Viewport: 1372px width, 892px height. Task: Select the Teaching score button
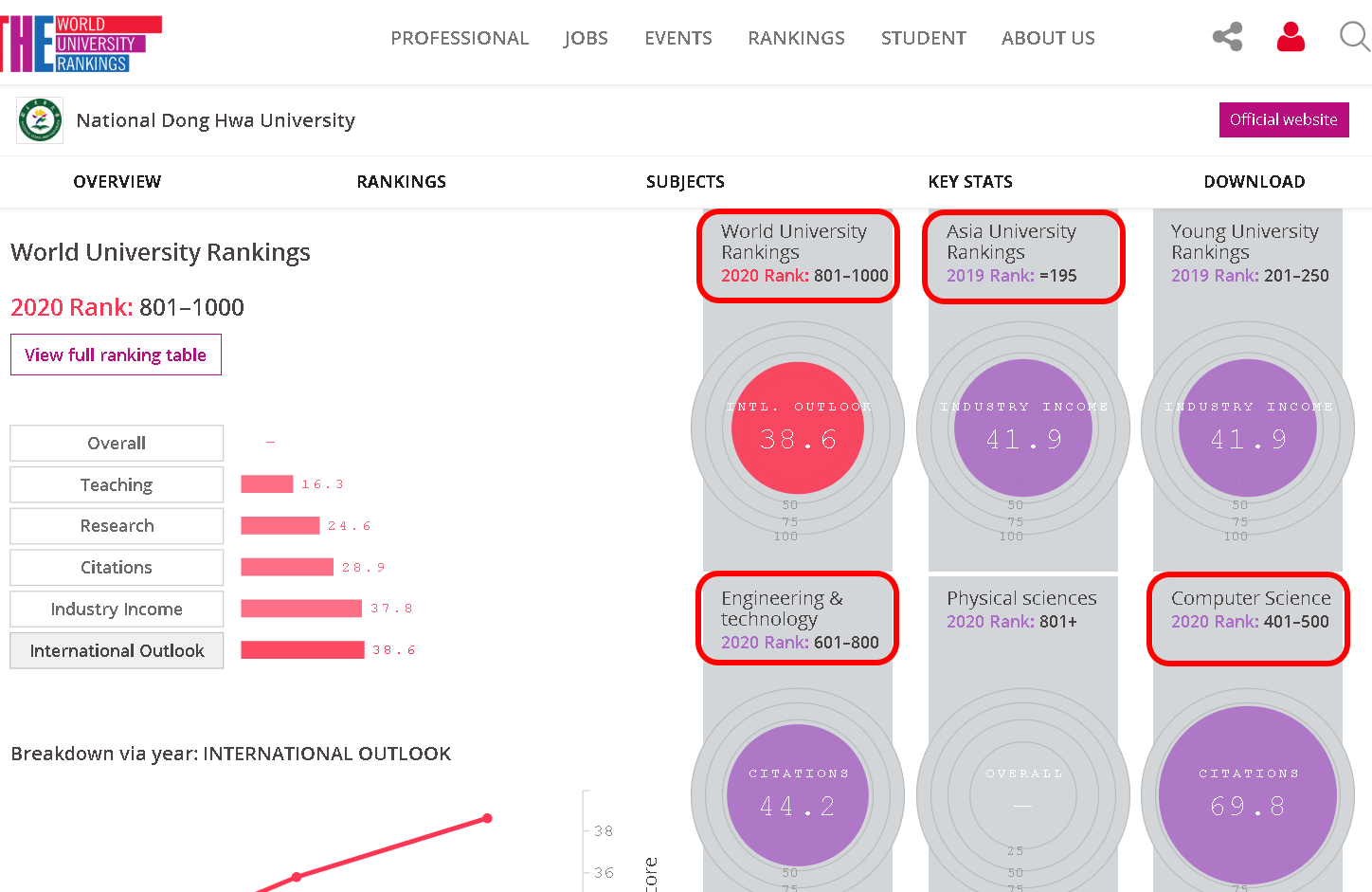tap(117, 484)
